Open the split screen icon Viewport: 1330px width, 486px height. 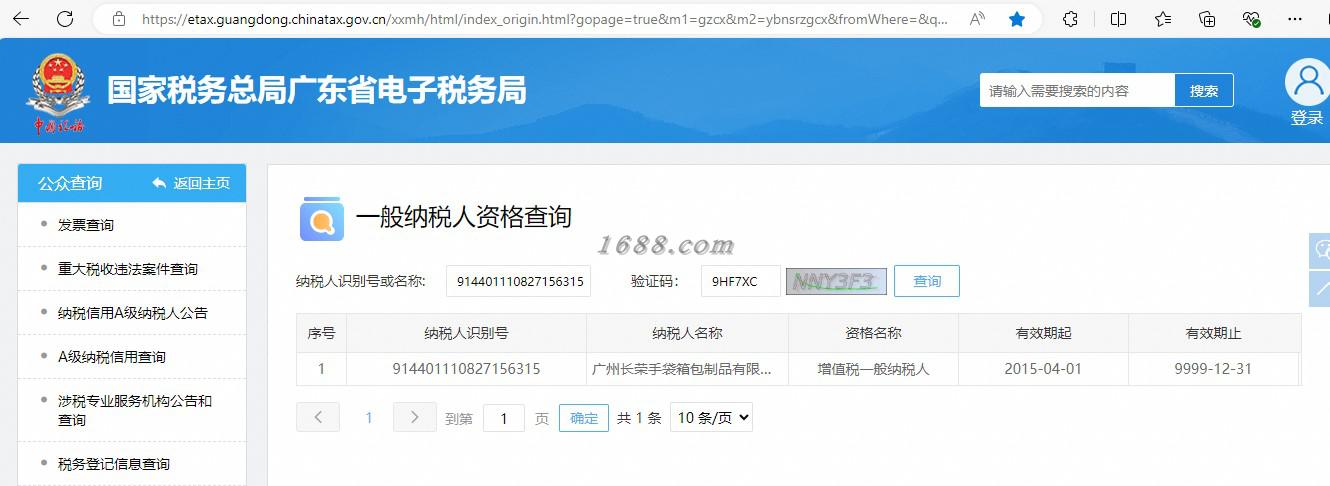pyautogui.click(x=1118, y=19)
